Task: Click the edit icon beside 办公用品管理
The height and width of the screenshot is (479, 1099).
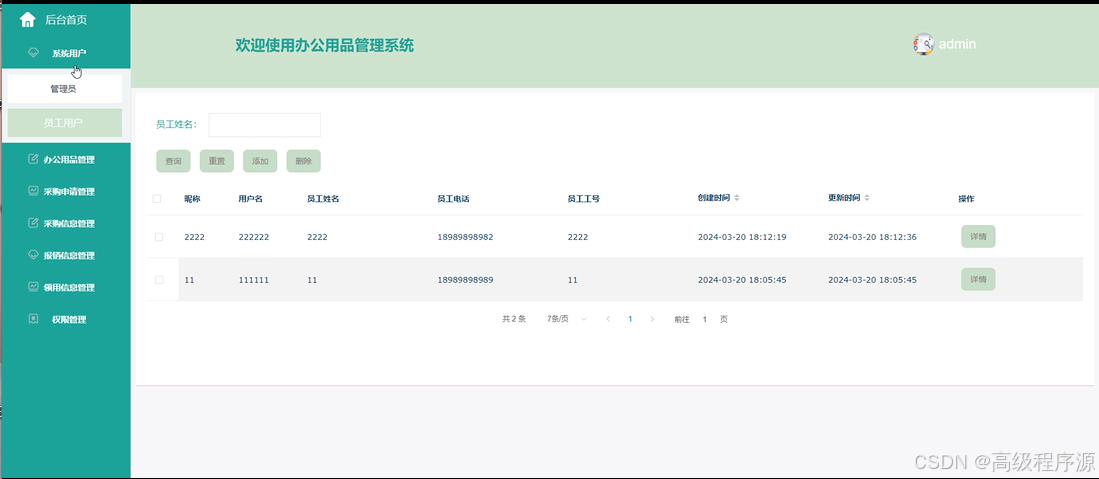Action: 33,159
